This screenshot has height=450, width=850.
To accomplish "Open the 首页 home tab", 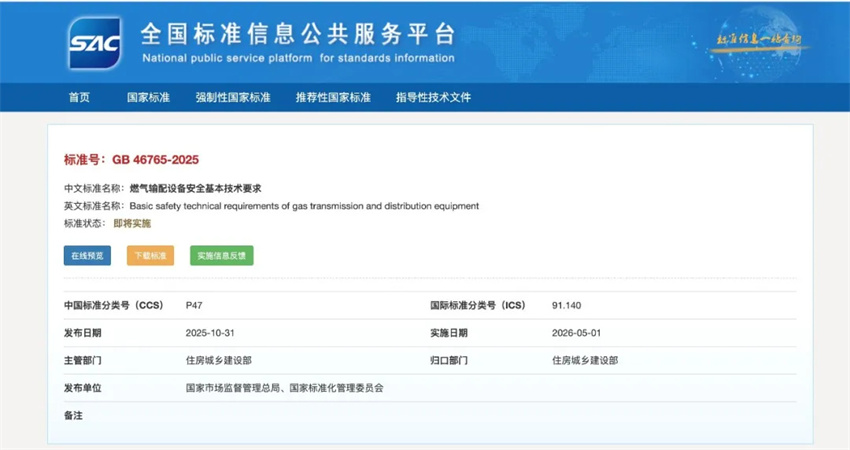I will tap(79, 97).
